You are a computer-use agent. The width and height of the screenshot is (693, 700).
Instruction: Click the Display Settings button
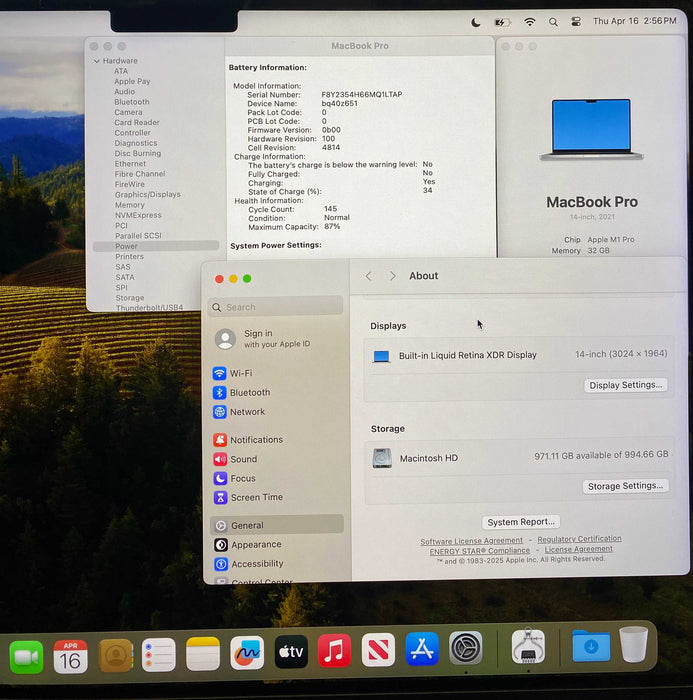click(x=626, y=385)
